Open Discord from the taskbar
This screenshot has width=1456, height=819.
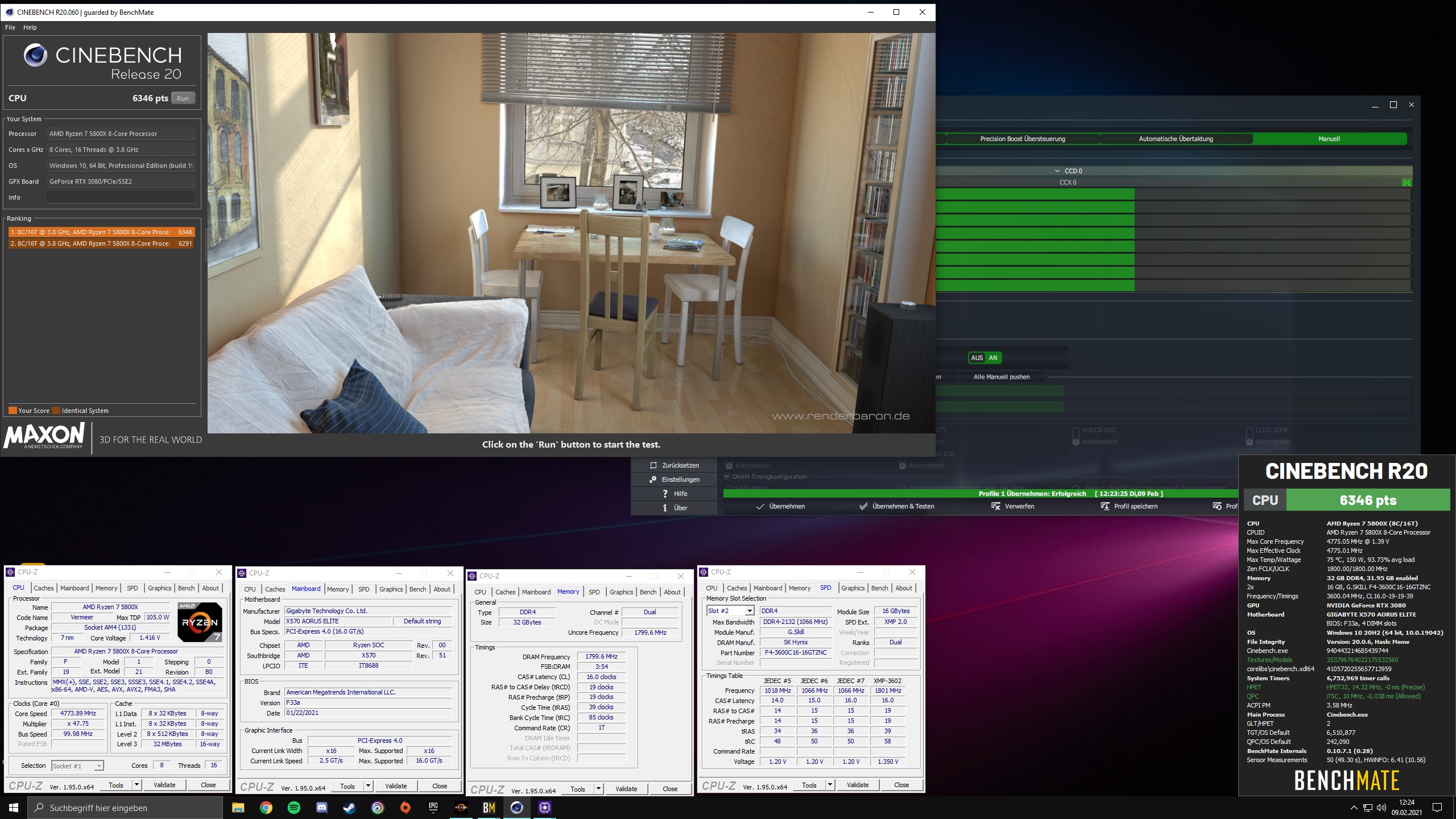[x=321, y=808]
